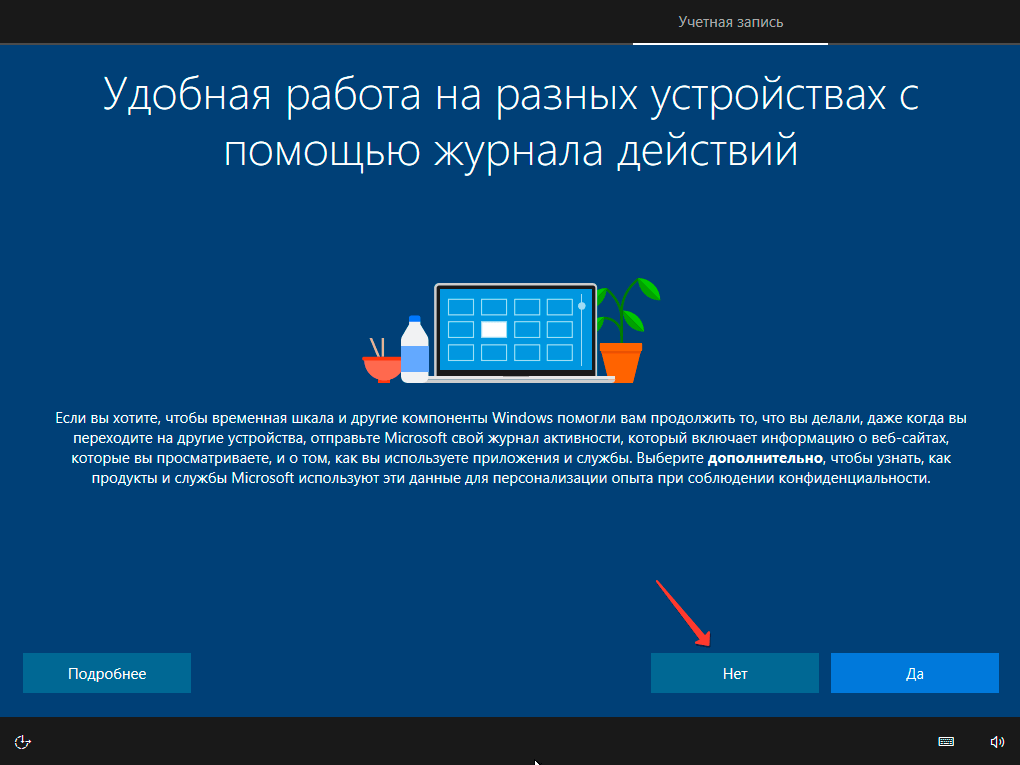The height and width of the screenshot is (765, 1020).
Task: Click the bold word дополнительно
Action: [x=765, y=458]
